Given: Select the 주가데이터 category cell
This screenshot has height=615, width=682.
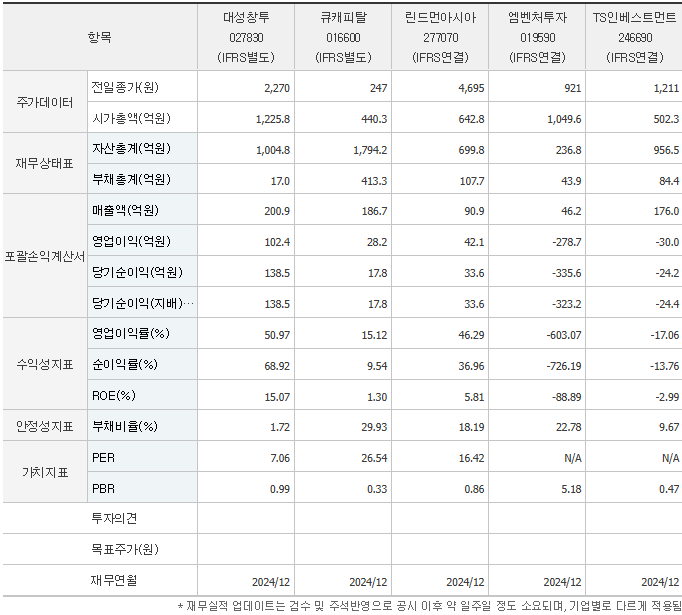Looking at the screenshot, I should pos(45,103).
